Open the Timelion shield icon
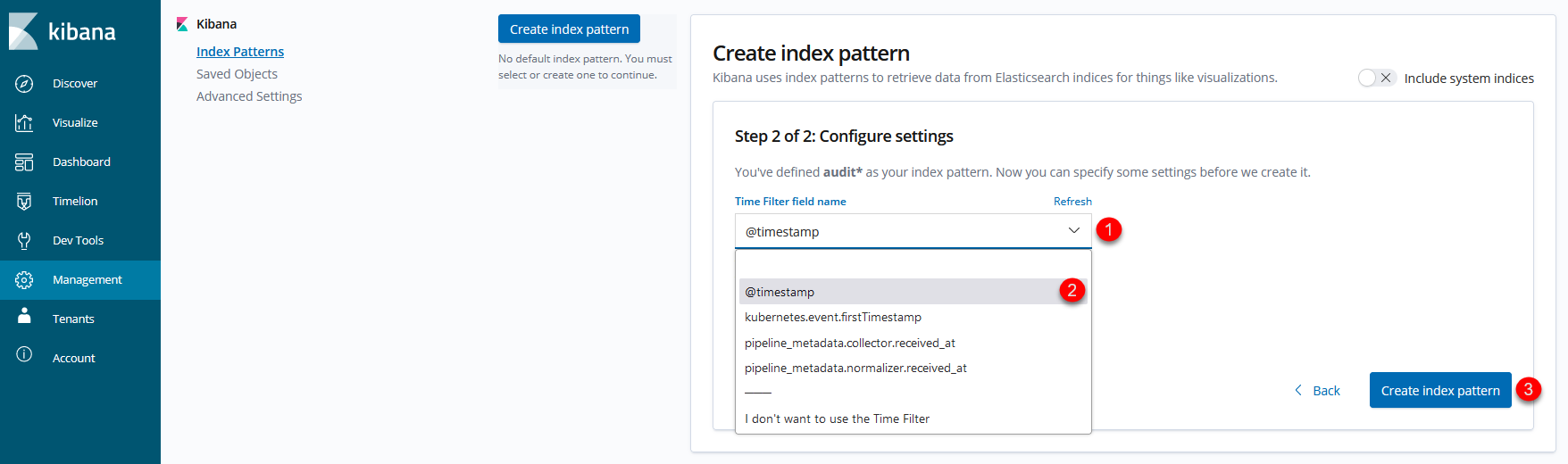This screenshot has width=1568, height=464. (x=24, y=201)
